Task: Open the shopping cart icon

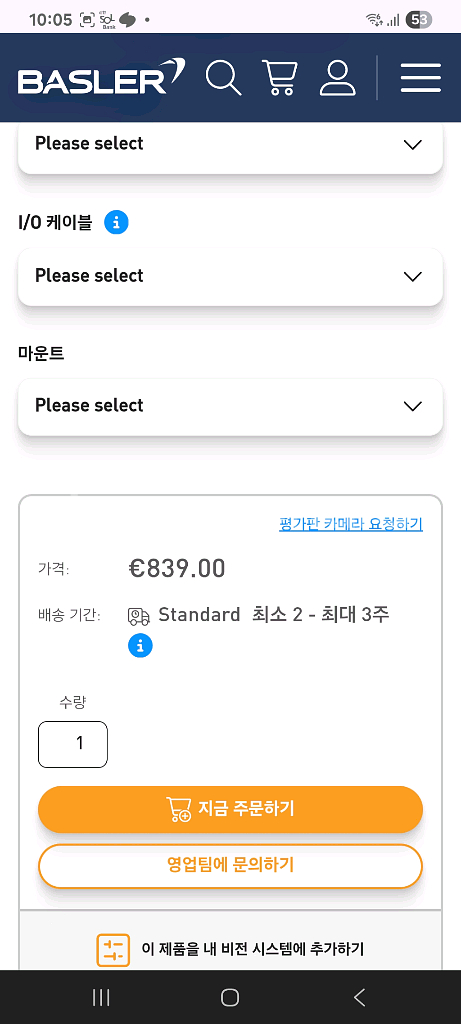Action: [279, 77]
